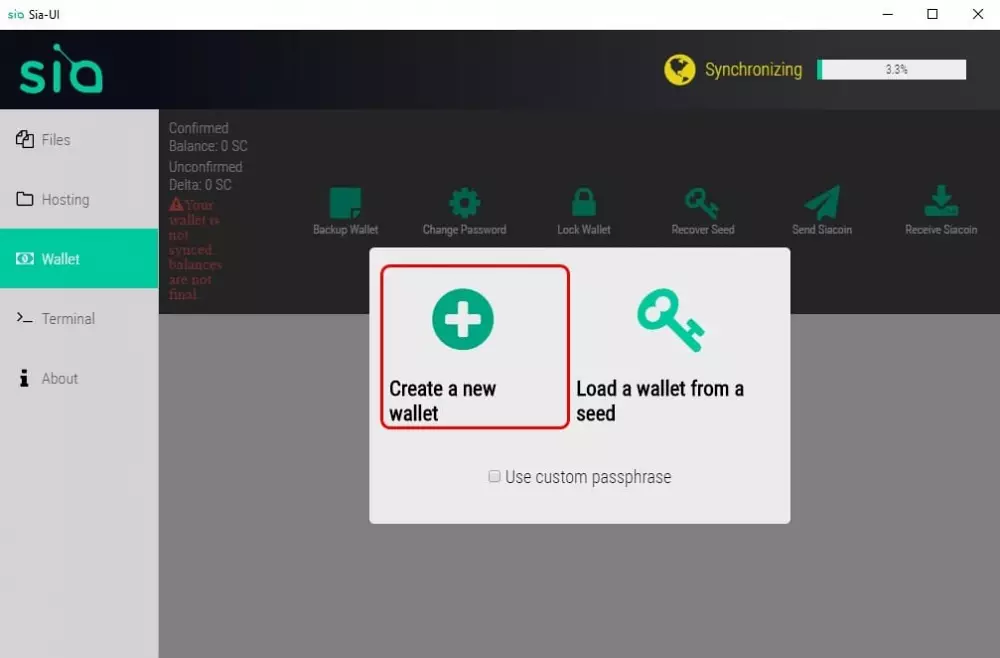
Task: Click wallet not synced warning text
Action: tap(195, 249)
